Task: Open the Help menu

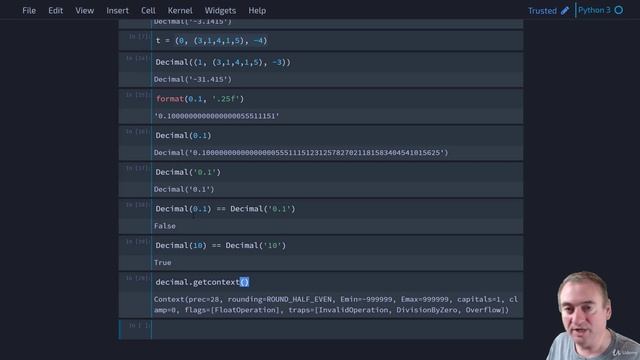Action: [x=257, y=11]
